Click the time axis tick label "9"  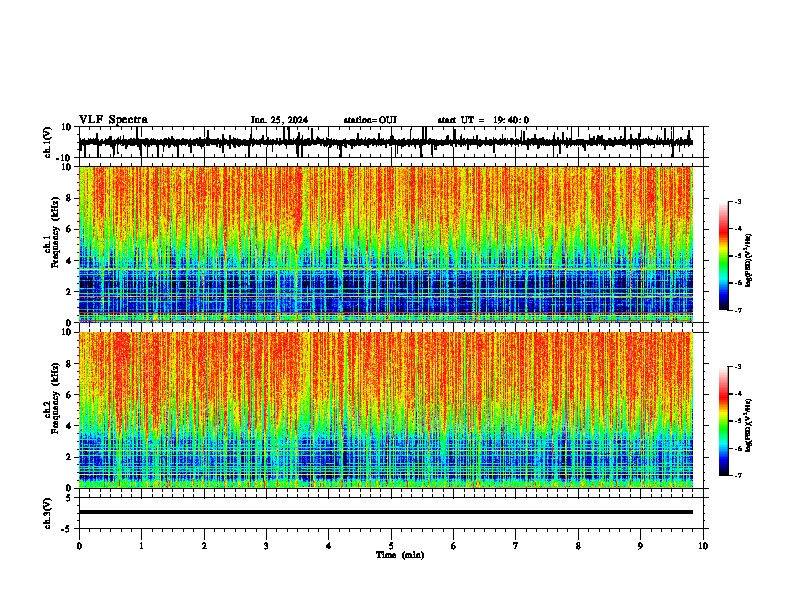640,546
